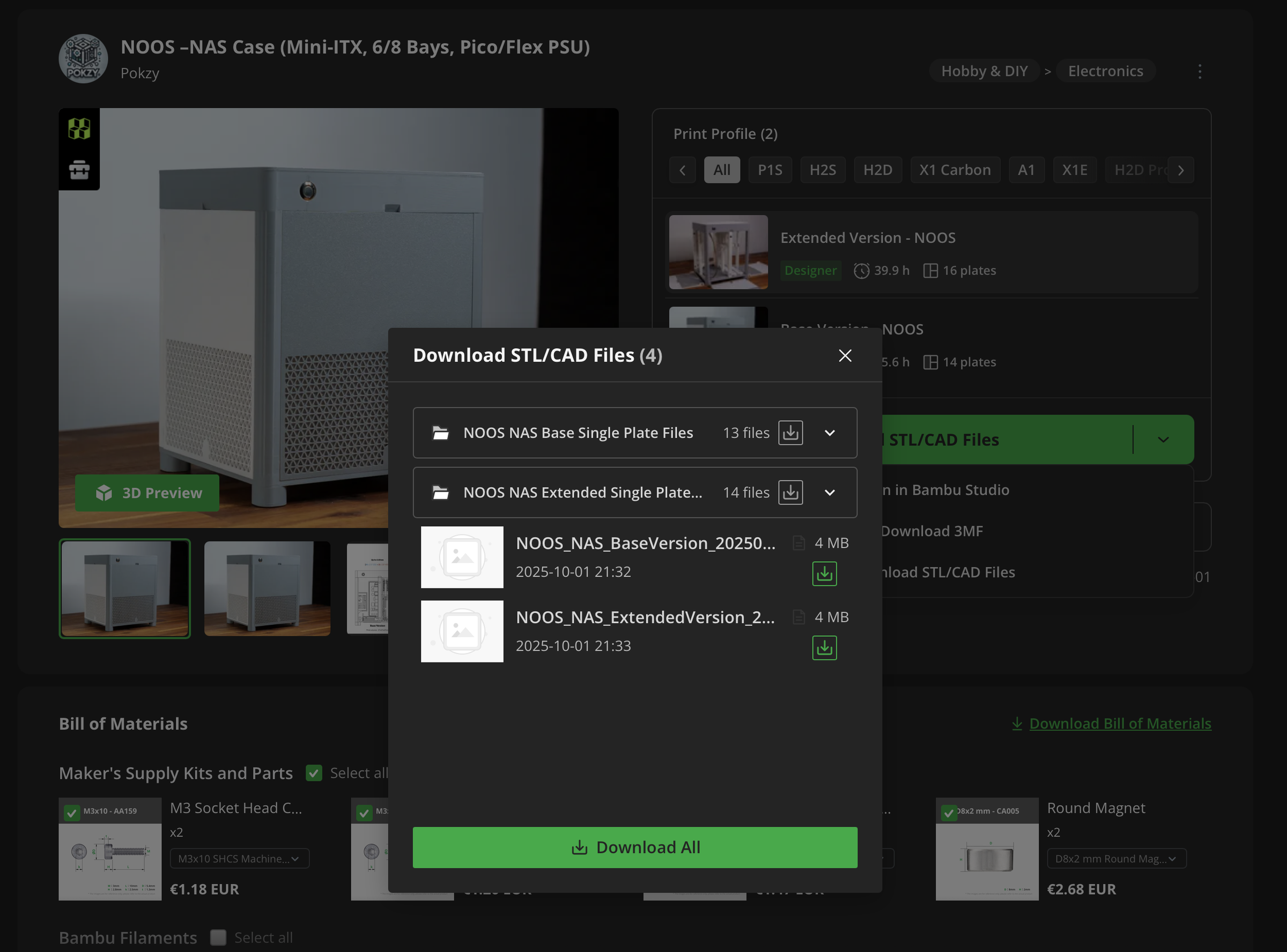This screenshot has height=952, width=1287.
Task: Close the Download STL/CAD Files dialog
Action: point(845,355)
